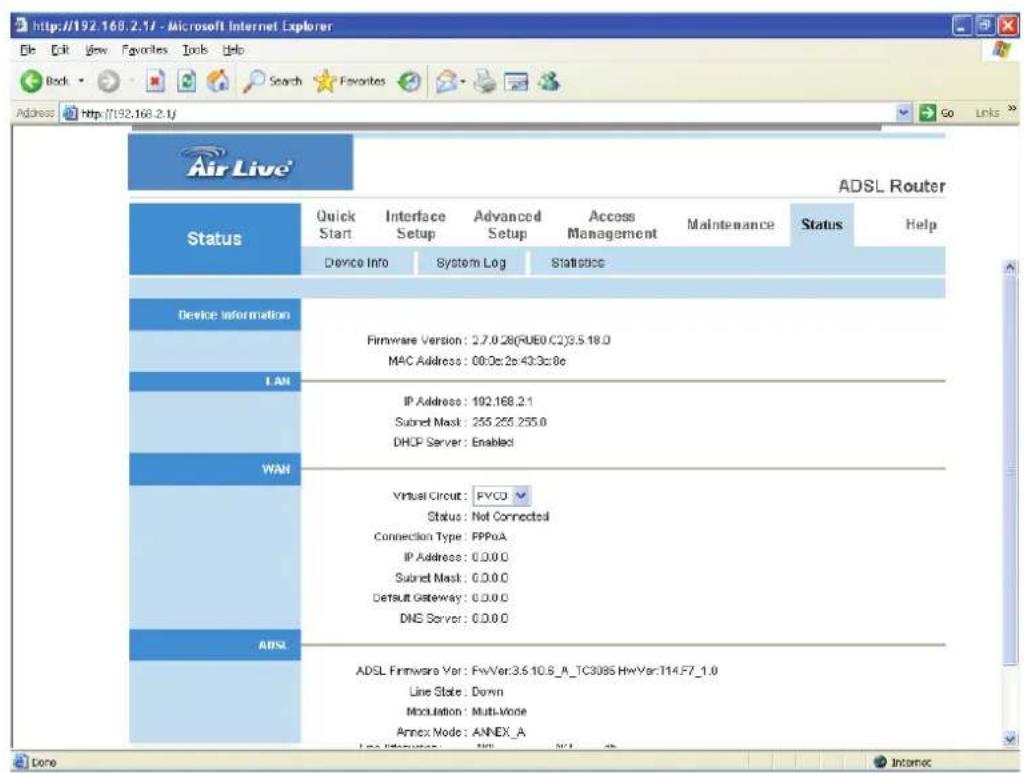Expand the address bar dropdown
Image resolution: width=1024 pixels, height=773 pixels.
coord(903,113)
